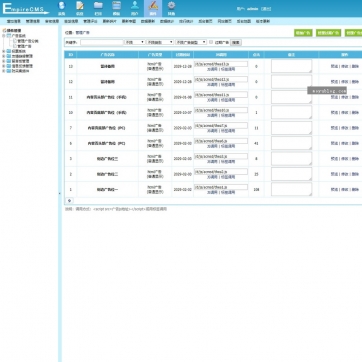The height and width of the screenshot is (362, 362).
Task: Expand the second folder node in the sidebar tree
Action: [4, 52]
